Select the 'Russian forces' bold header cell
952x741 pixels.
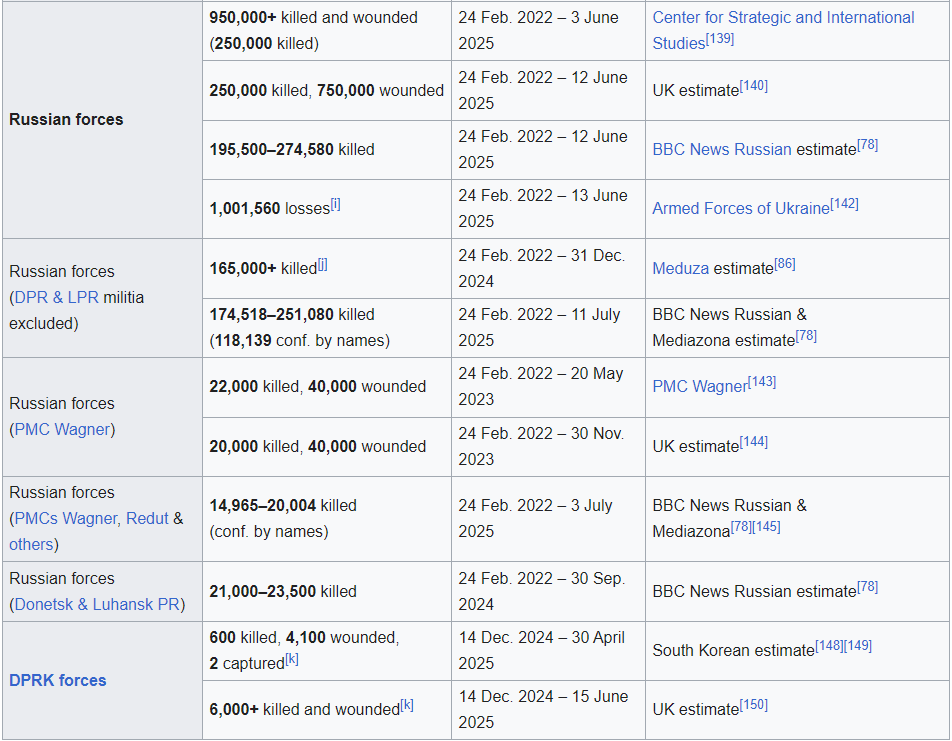point(102,119)
